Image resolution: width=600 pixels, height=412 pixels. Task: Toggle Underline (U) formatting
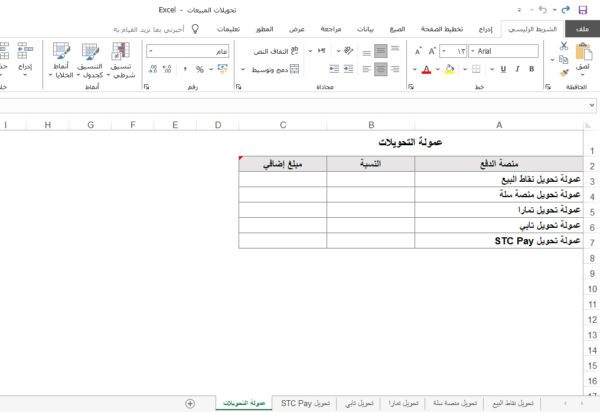click(503, 69)
